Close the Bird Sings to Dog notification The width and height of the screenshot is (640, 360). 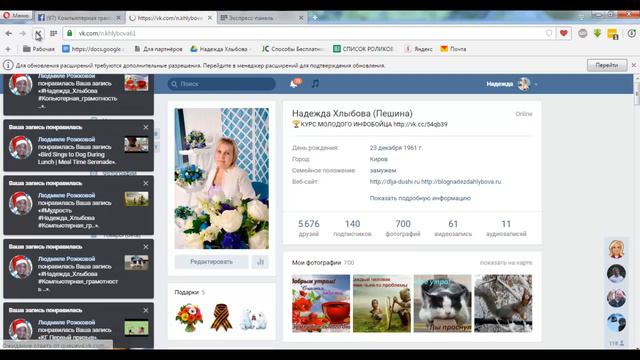[146, 127]
